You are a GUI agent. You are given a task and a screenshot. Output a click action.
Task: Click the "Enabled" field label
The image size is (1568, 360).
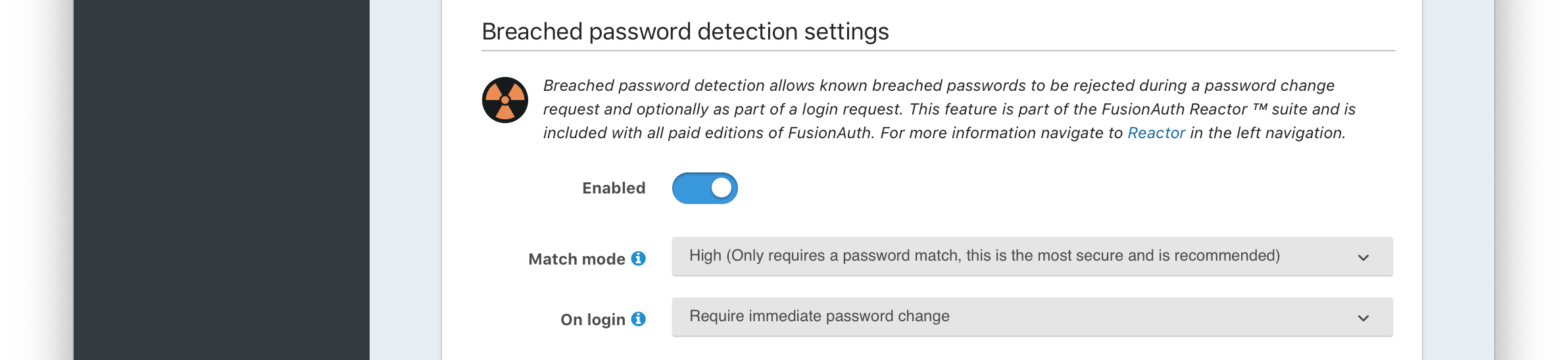tap(614, 188)
